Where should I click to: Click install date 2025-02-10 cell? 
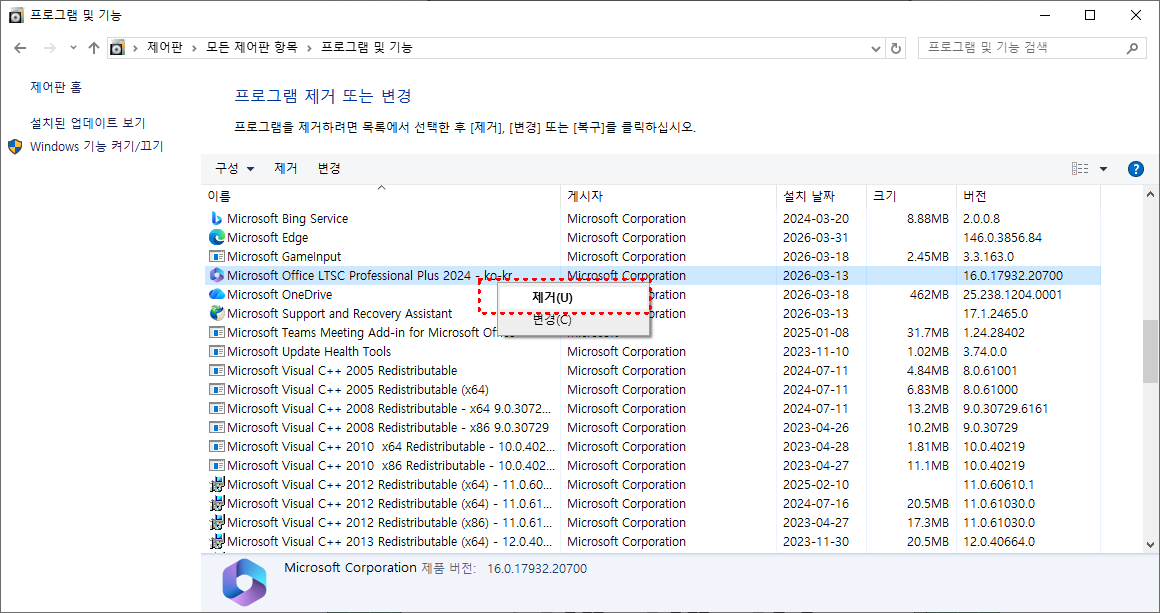tap(816, 485)
